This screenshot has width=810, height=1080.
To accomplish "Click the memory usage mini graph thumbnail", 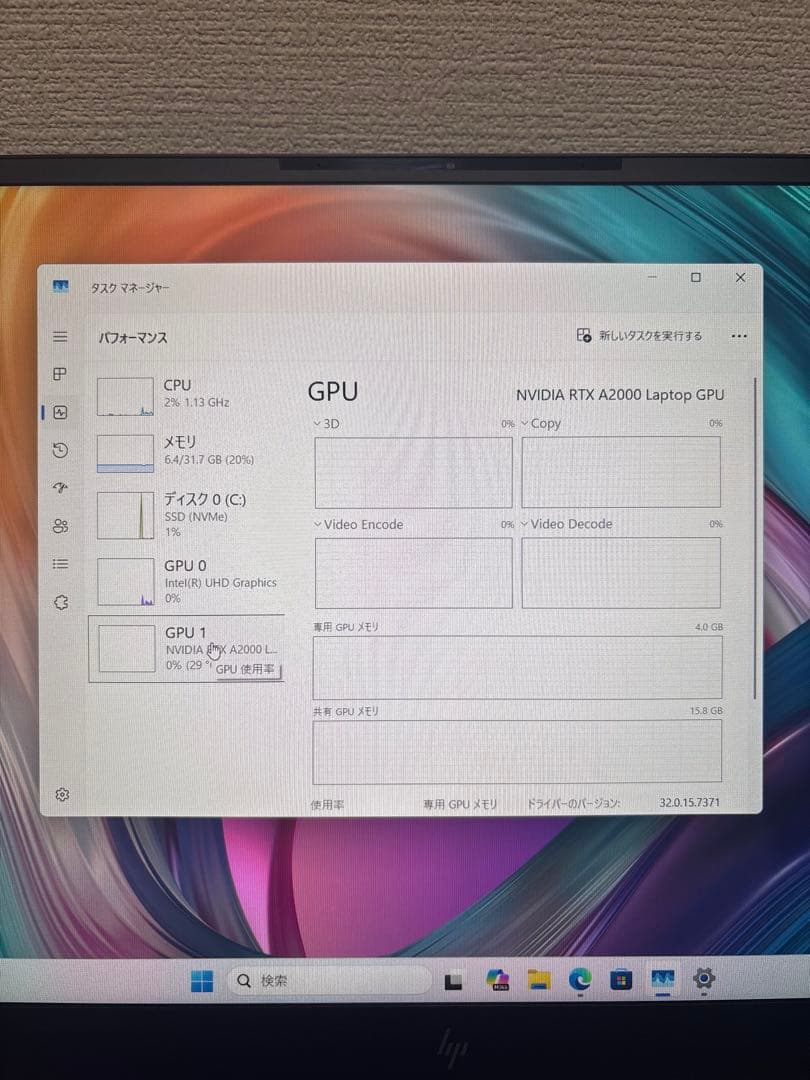I will (x=125, y=453).
